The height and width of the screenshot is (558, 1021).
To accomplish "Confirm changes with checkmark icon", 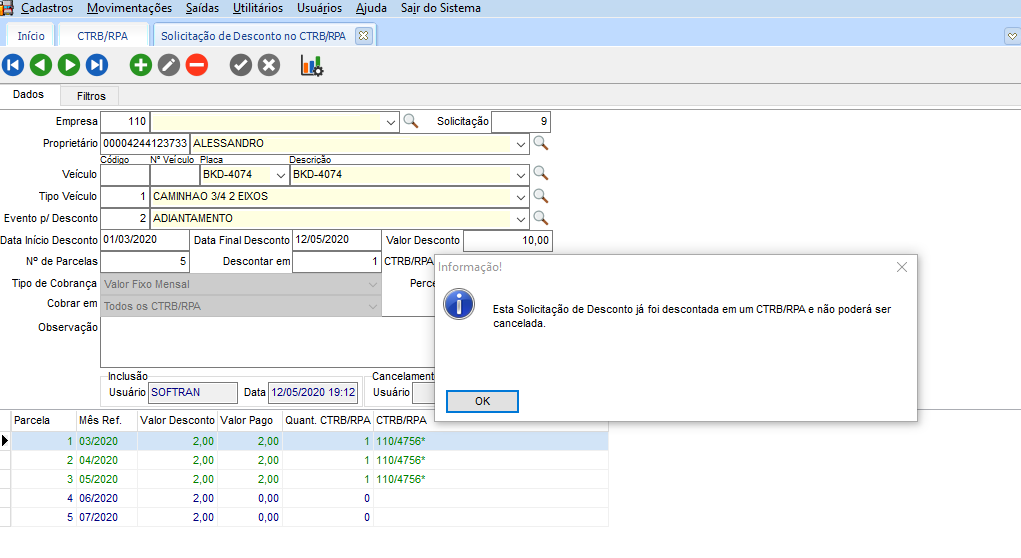I will [x=241, y=65].
